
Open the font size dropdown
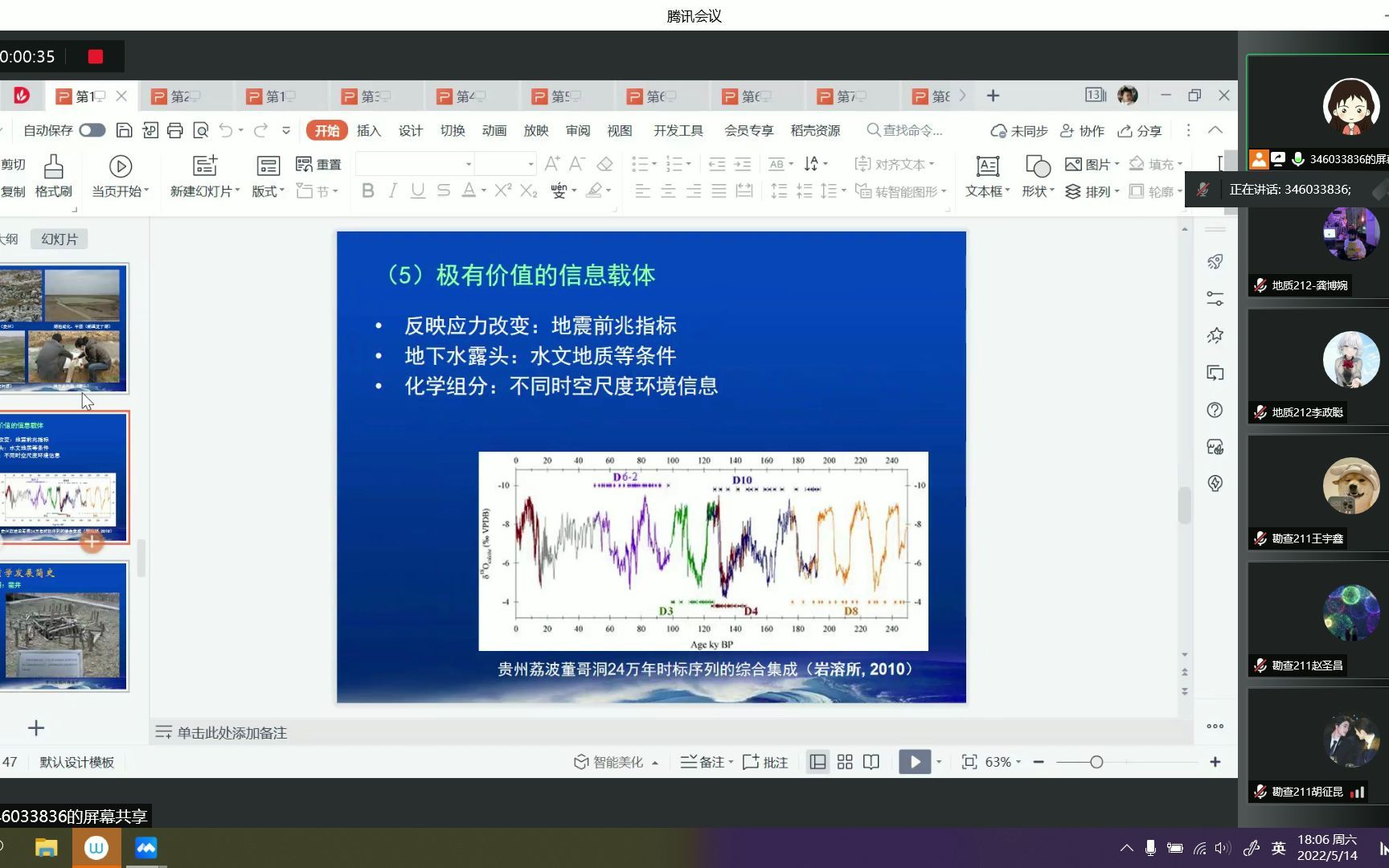click(x=531, y=164)
